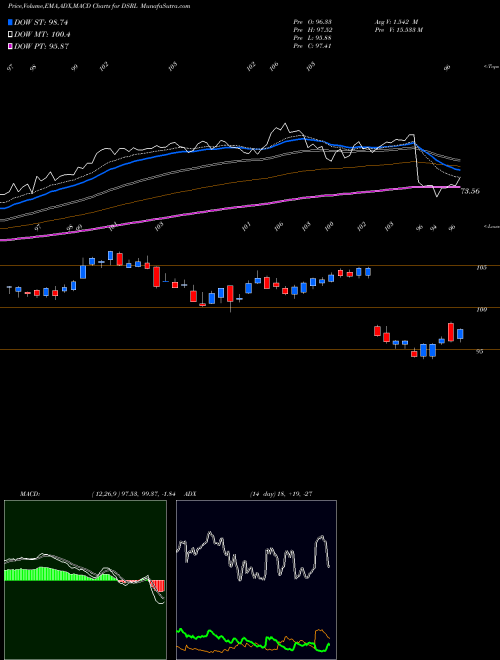Viewport: 500px width, 660px height.
Task: Click the green MACD histogram chart panel
Action: click(x=85, y=580)
